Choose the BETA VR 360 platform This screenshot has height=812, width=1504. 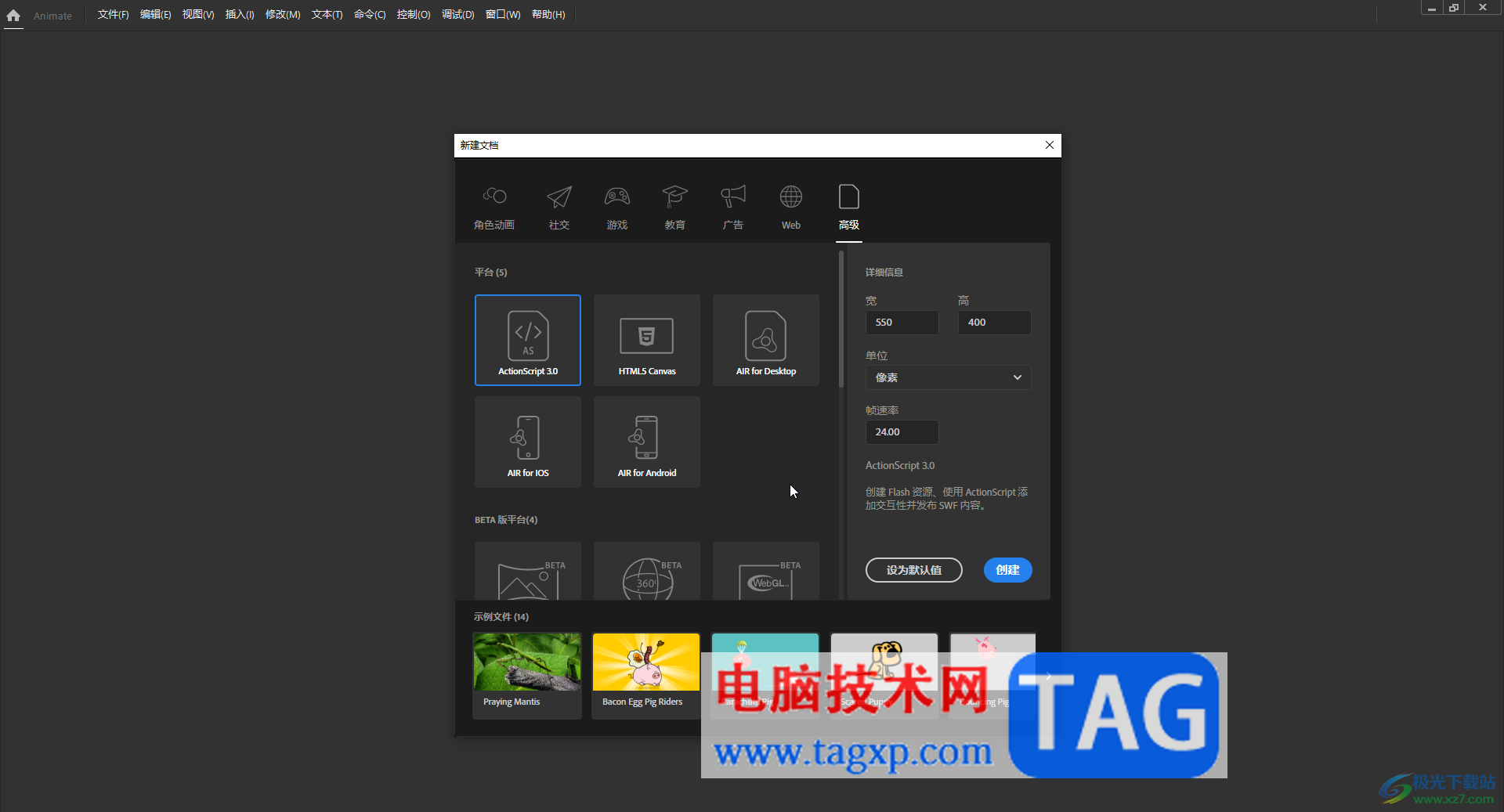pos(647,571)
